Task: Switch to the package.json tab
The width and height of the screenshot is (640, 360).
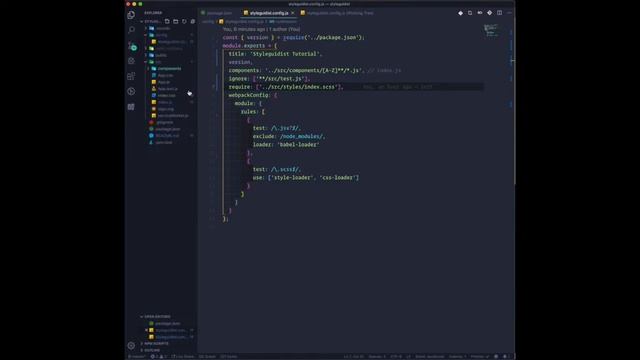Action: pyautogui.click(x=217, y=13)
